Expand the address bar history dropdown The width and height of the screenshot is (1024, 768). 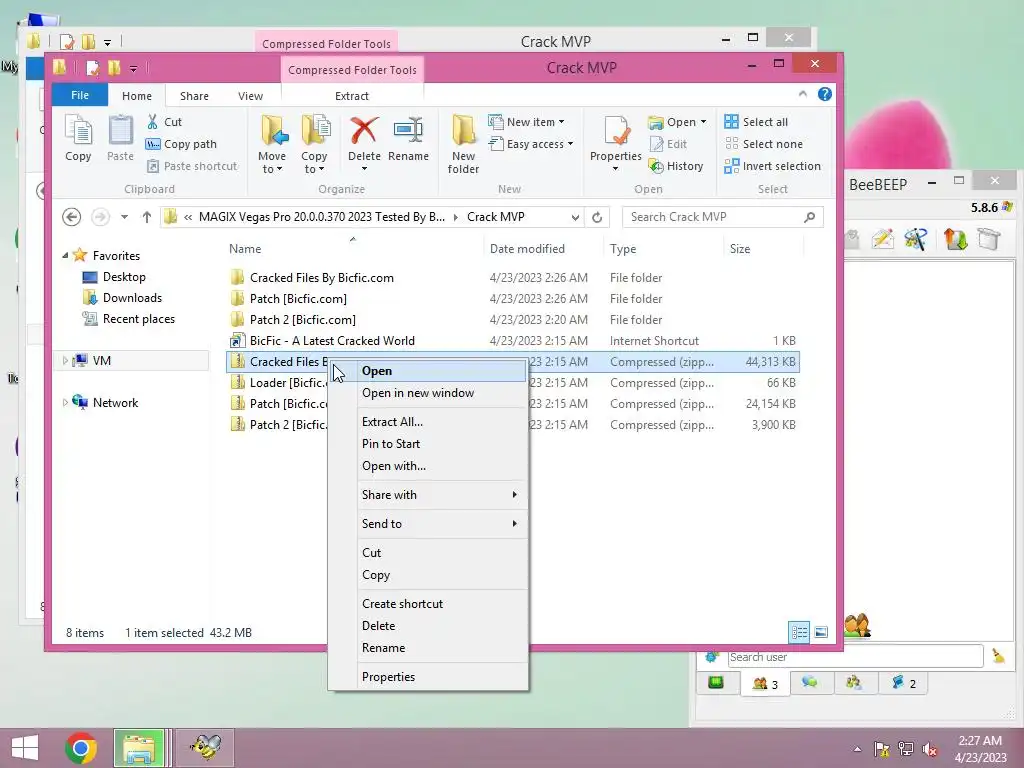pos(575,217)
